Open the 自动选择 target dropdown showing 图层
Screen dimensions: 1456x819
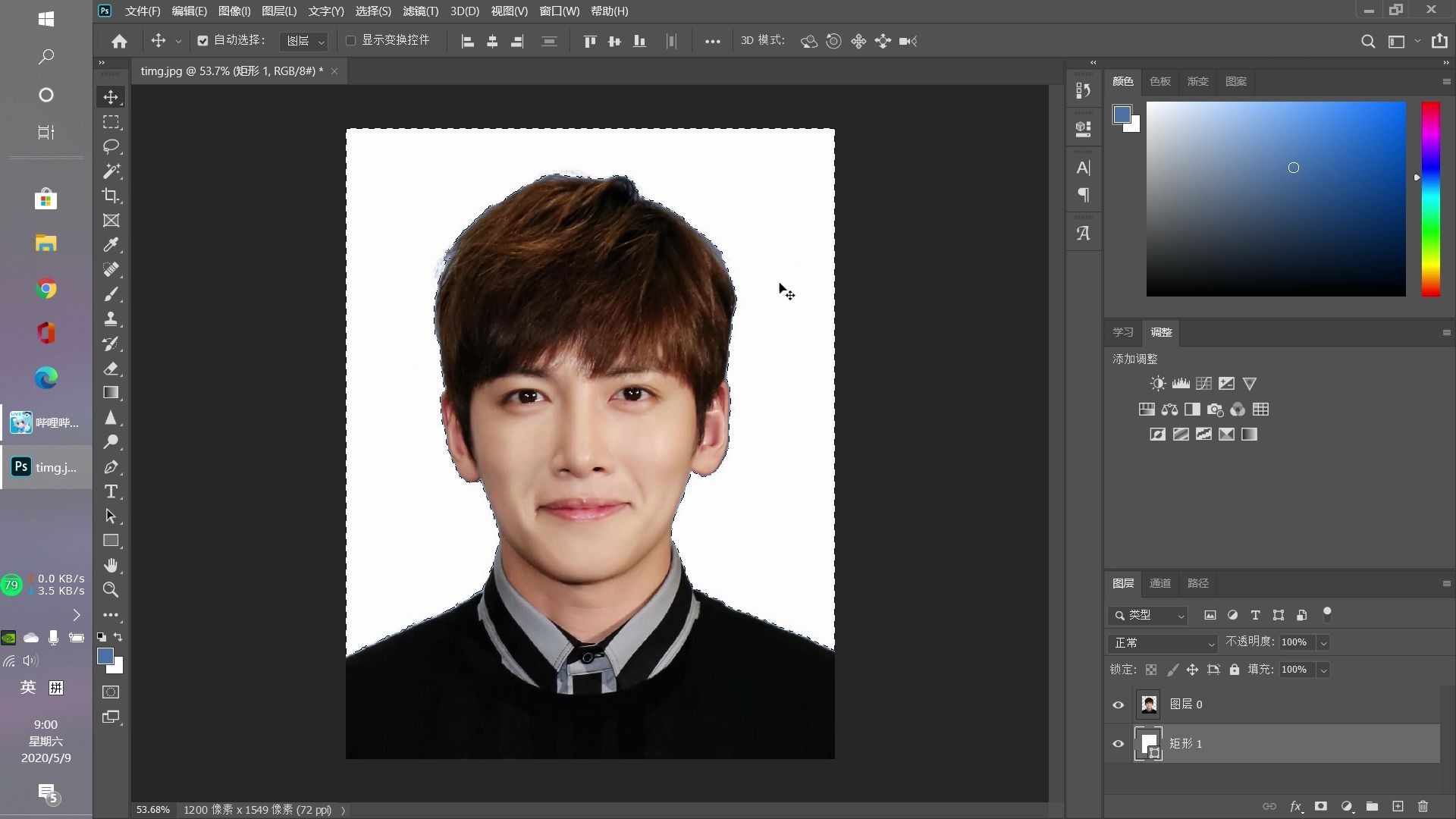pyautogui.click(x=302, y=41)
